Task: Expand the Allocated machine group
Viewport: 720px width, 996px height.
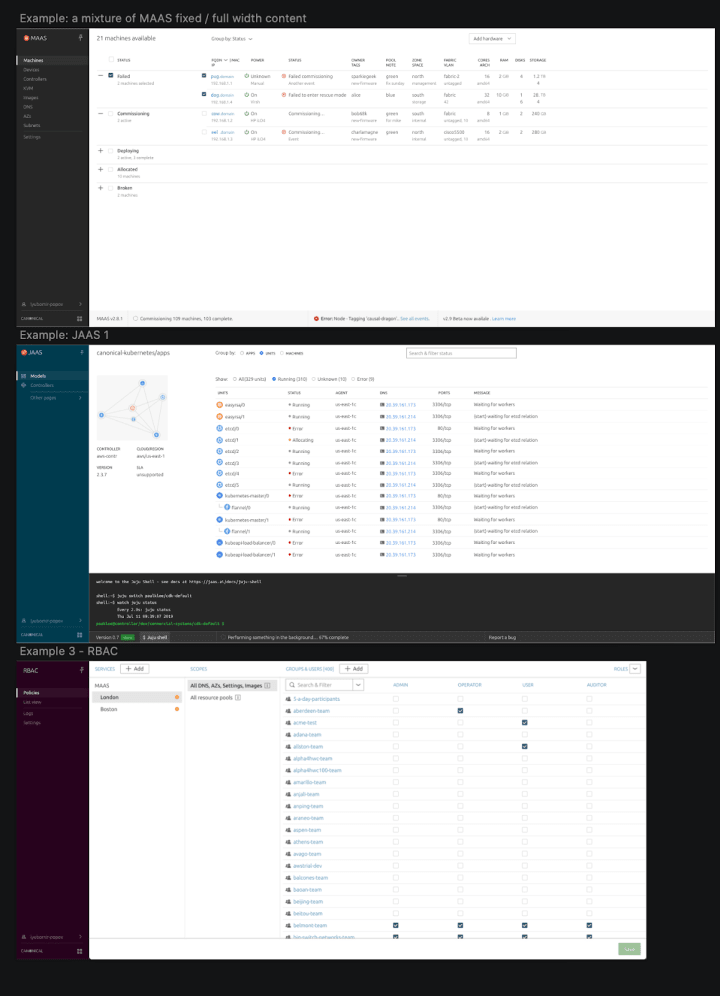Action: (100, 170)
